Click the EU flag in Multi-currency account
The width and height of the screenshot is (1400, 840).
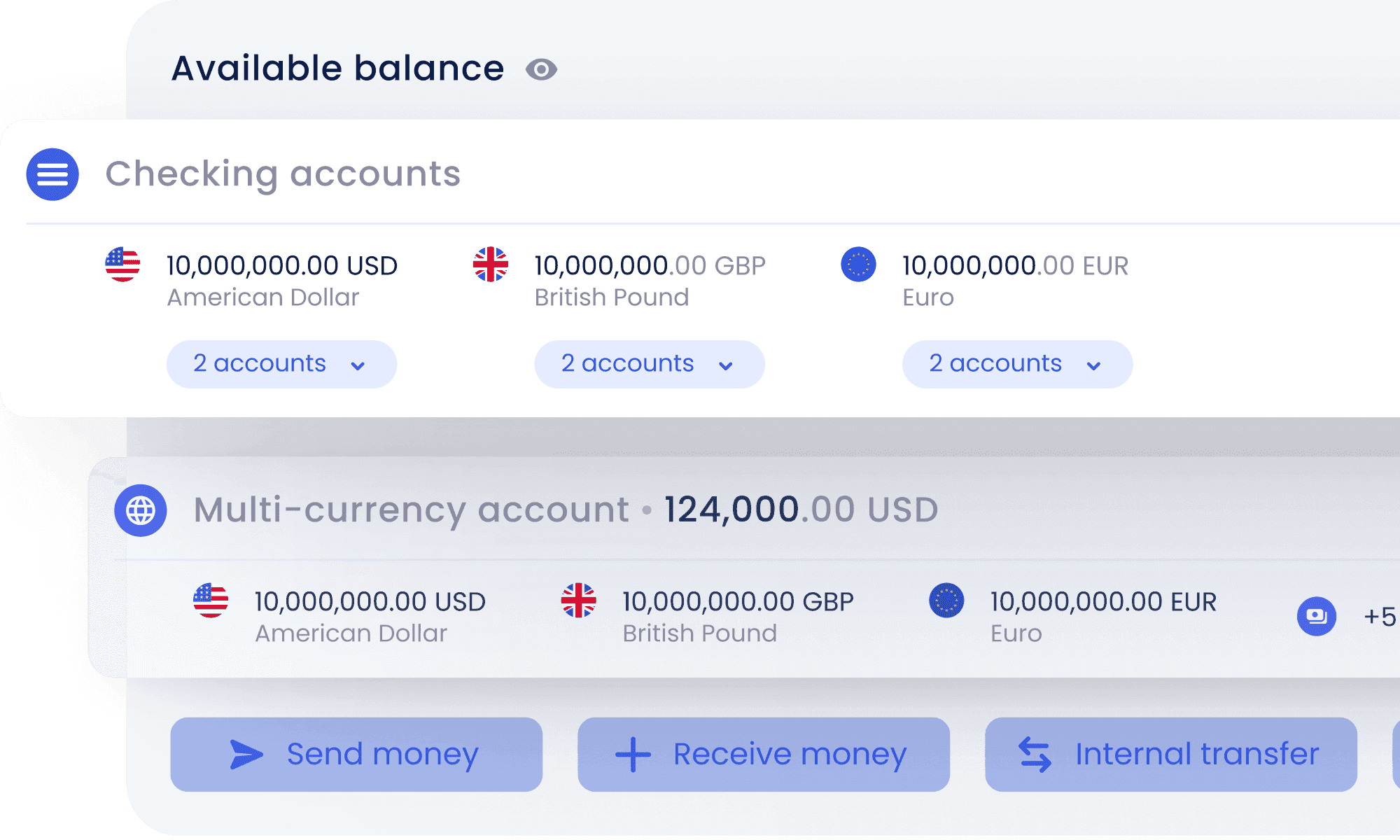click(947, 601)
